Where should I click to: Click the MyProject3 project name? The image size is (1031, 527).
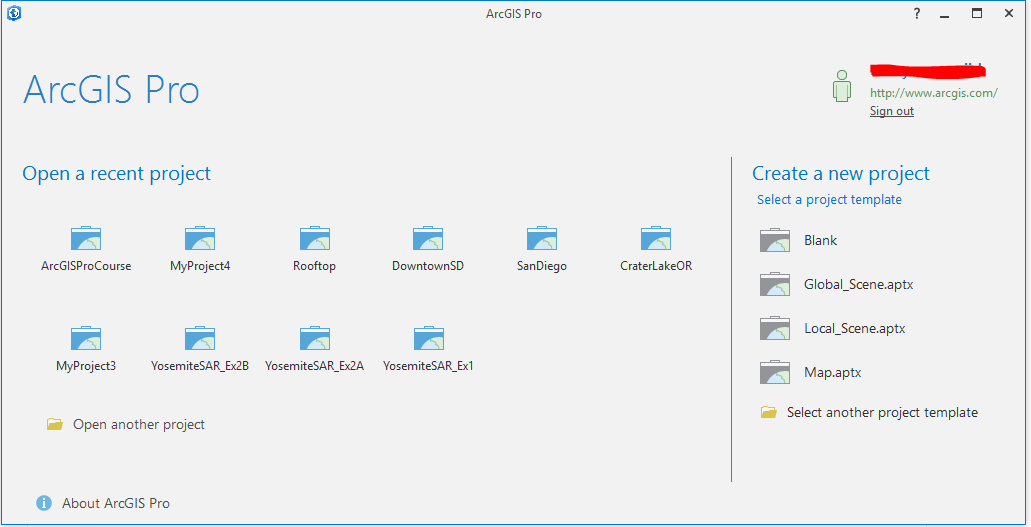[86, 366]
